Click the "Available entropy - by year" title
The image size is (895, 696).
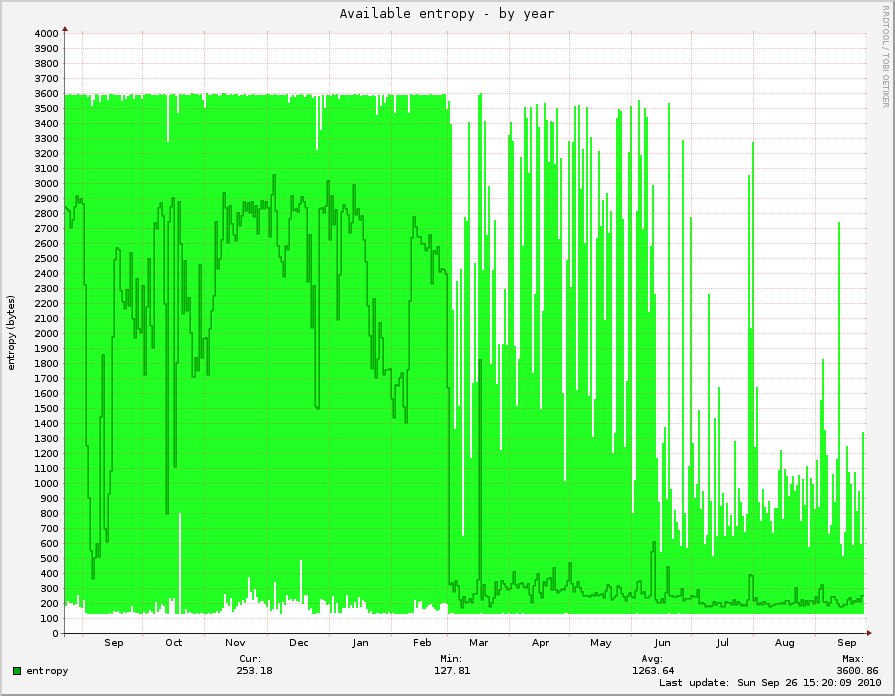click(x=446, y=14)
